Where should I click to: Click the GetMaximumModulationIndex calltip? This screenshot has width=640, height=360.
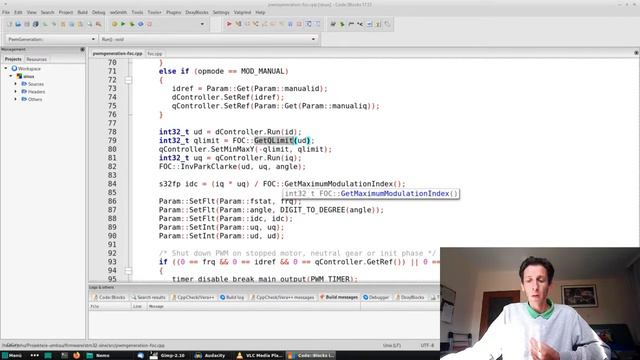(371, 194)
